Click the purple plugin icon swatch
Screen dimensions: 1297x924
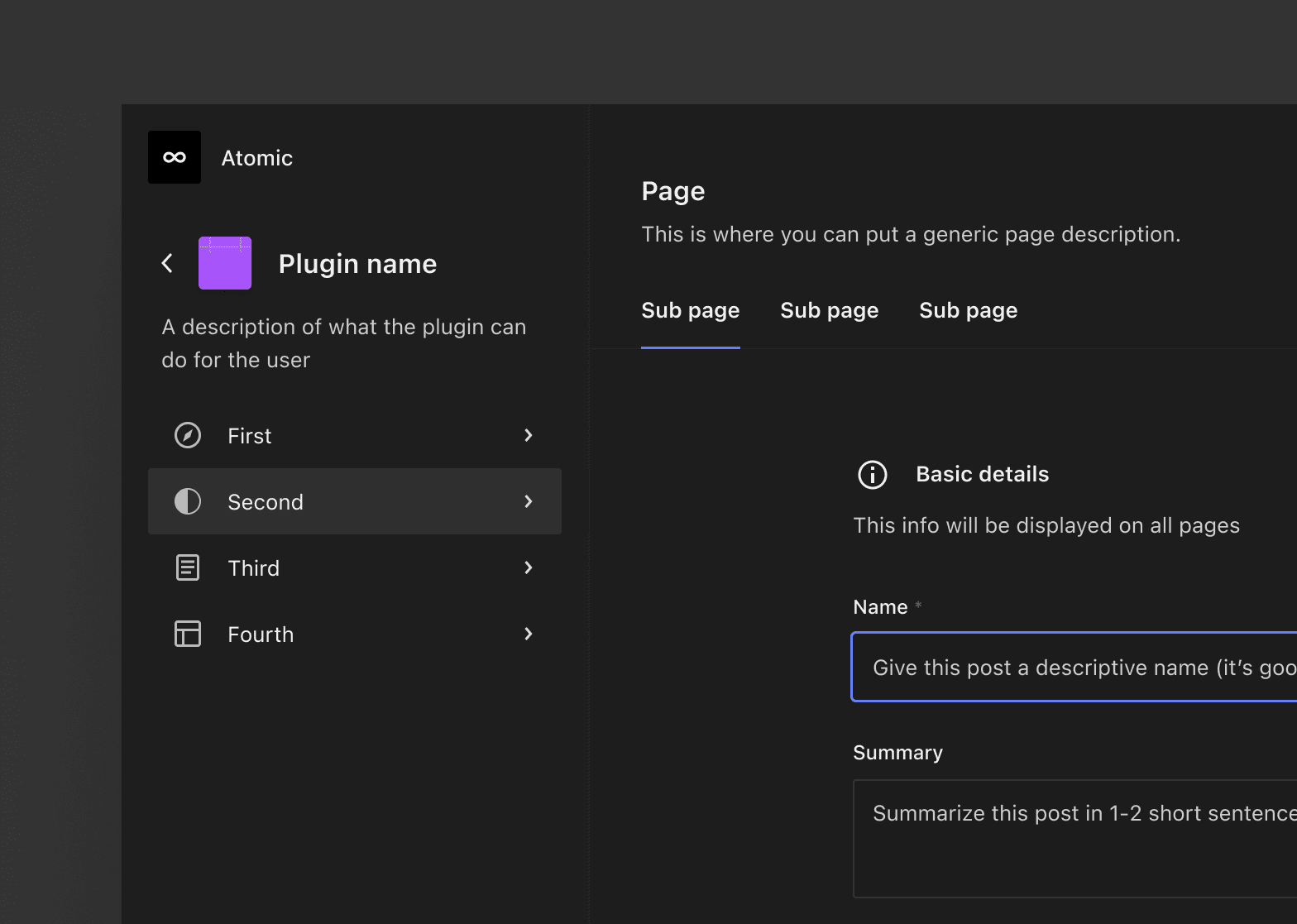pyautogui.click(x=225, y=263)
